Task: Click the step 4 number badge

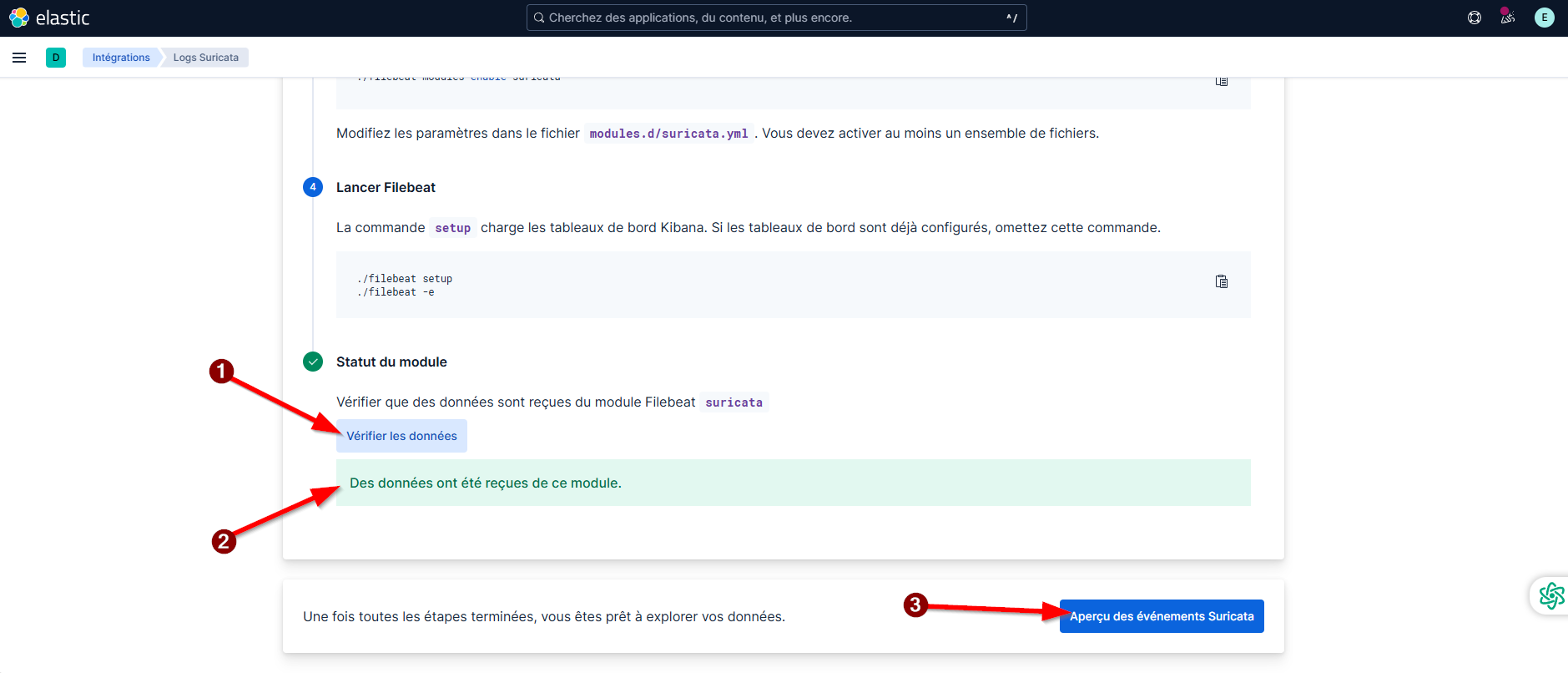Action: (x=313, y=187)
